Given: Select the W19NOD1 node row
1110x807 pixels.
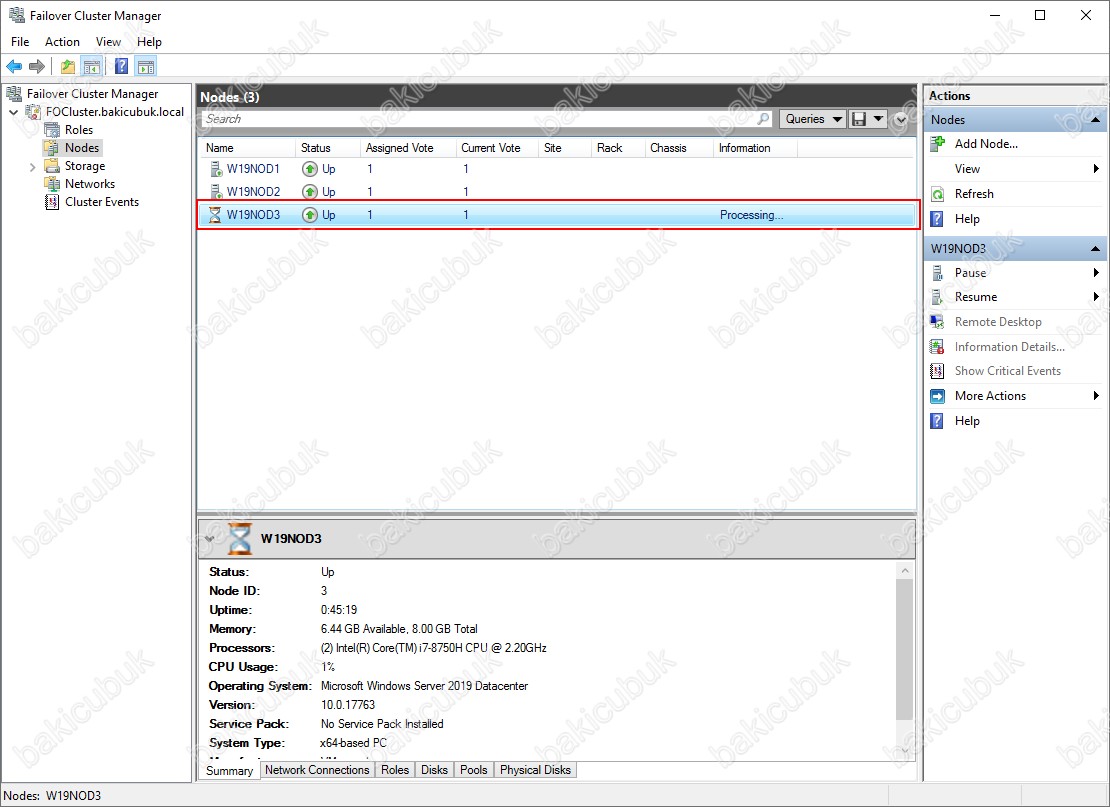Looking at the screenshot, I should click(x=556, y=169).
